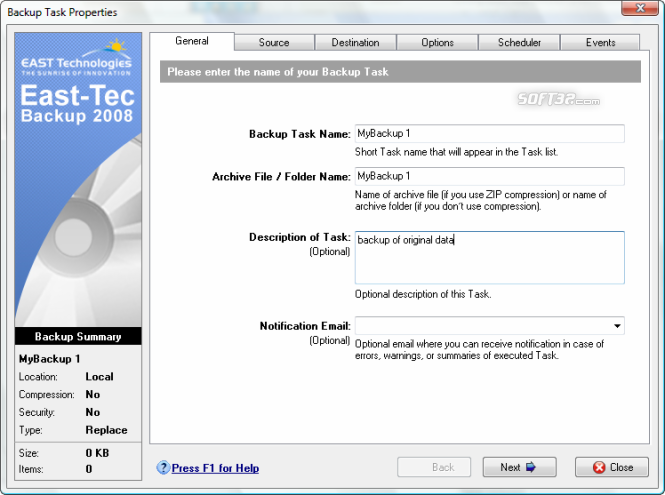This screenshot has height=495, width=665.
Task: Click the Description of Task text area
Action: pos(489,257)
